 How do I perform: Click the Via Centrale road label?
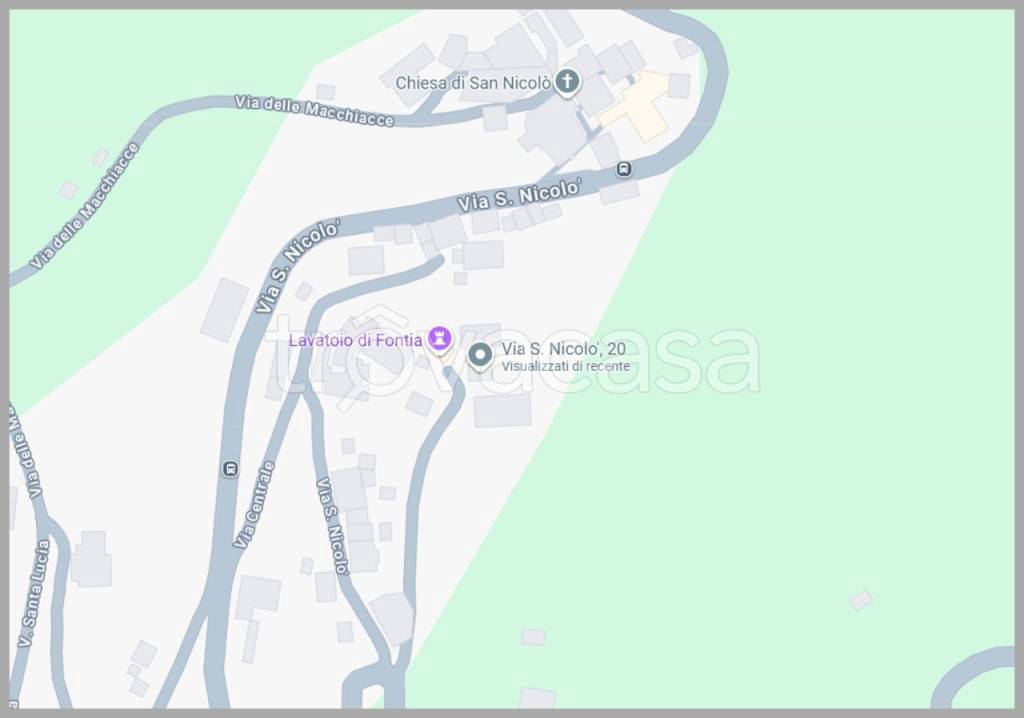point(255,504)
